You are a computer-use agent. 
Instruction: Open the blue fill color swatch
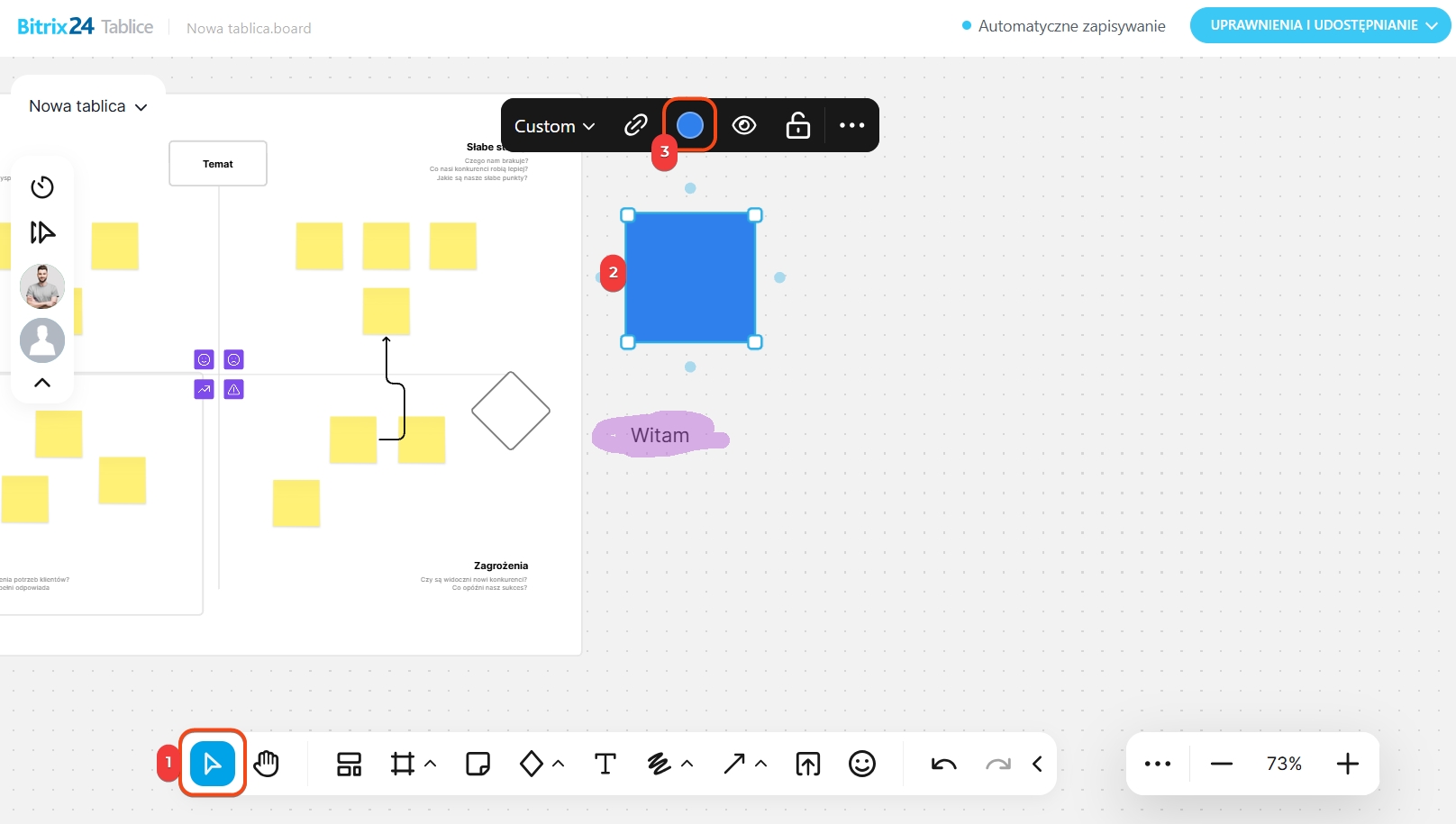coord(690,125)
